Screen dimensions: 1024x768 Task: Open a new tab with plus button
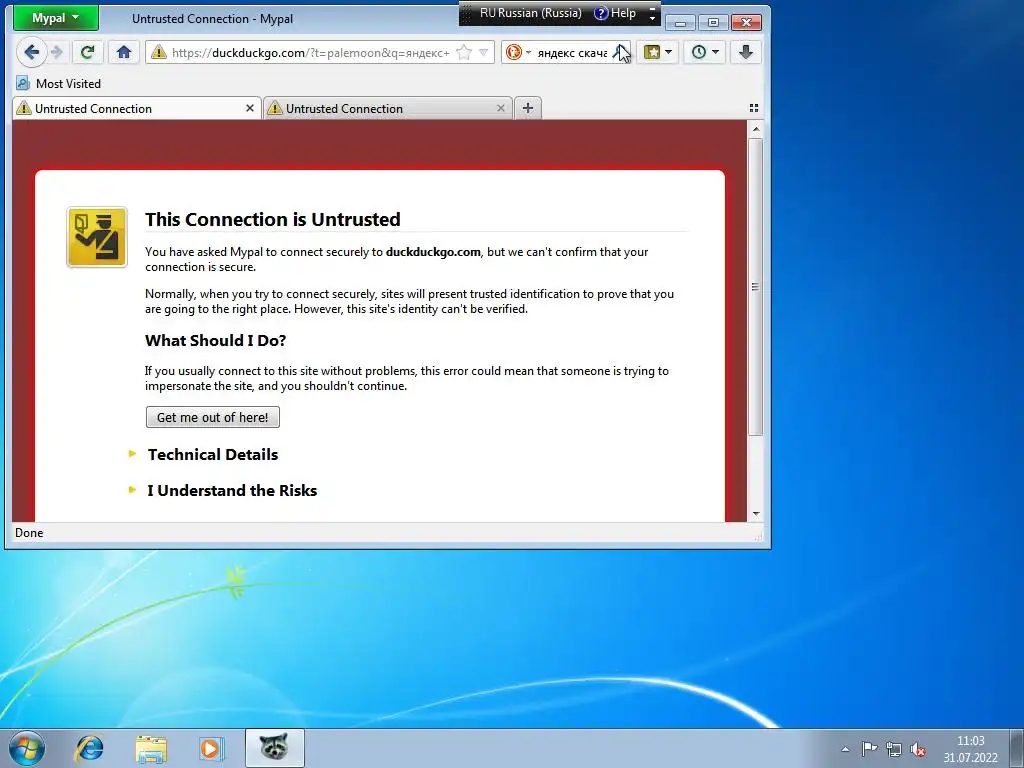pyautogui.click(x=528, y=108)
